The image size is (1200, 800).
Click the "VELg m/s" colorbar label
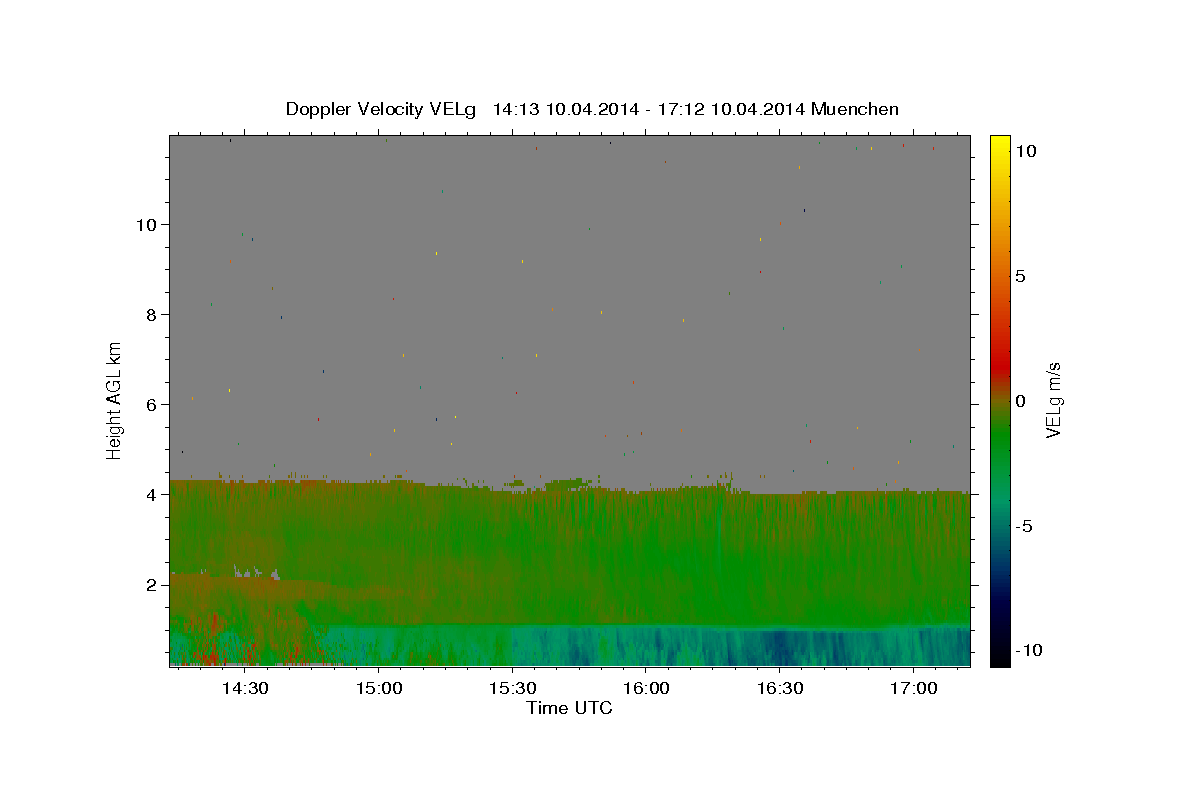coord(1053,399)
